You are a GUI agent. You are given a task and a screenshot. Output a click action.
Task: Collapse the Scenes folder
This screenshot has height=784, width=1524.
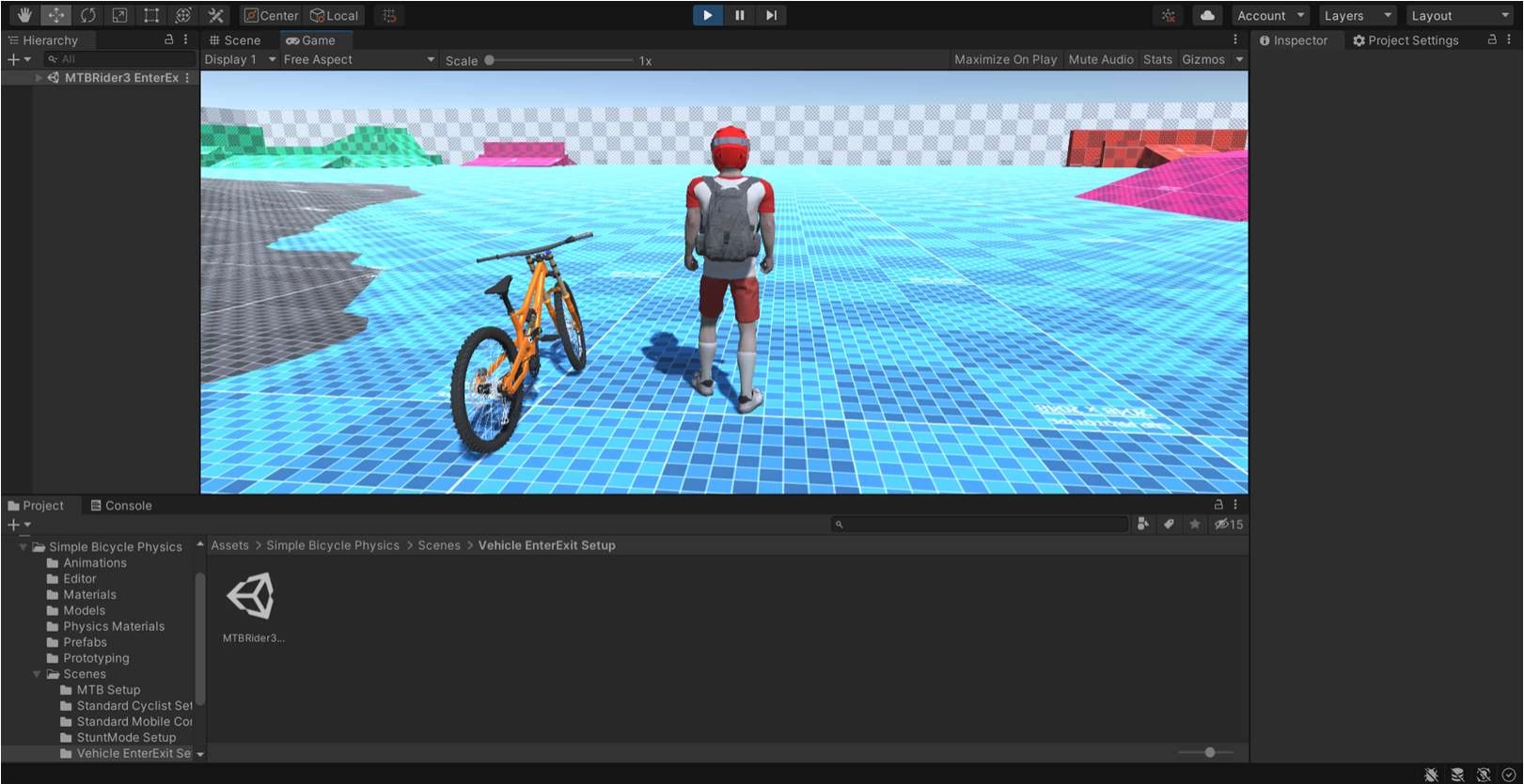pyautogui.click(x=37, y=674)
